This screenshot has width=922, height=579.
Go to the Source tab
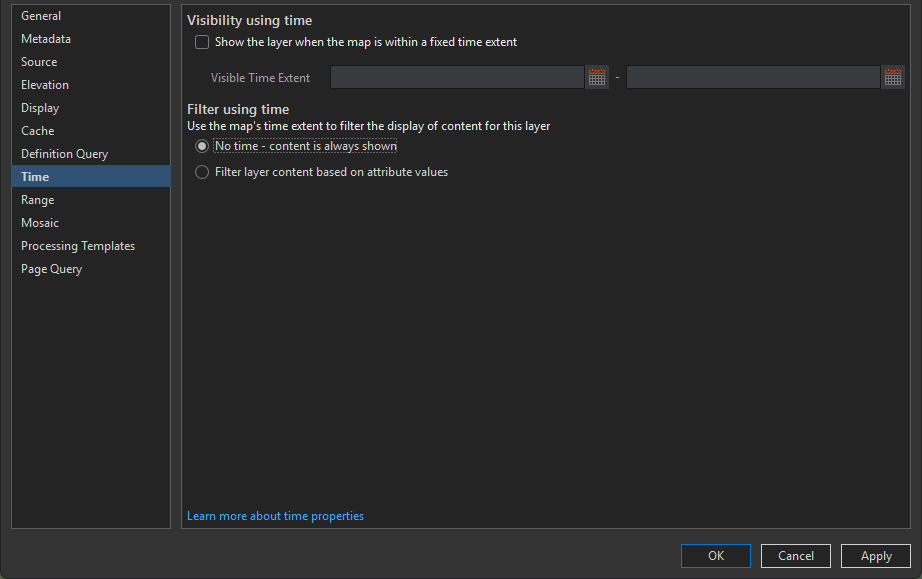pos(39,62)
